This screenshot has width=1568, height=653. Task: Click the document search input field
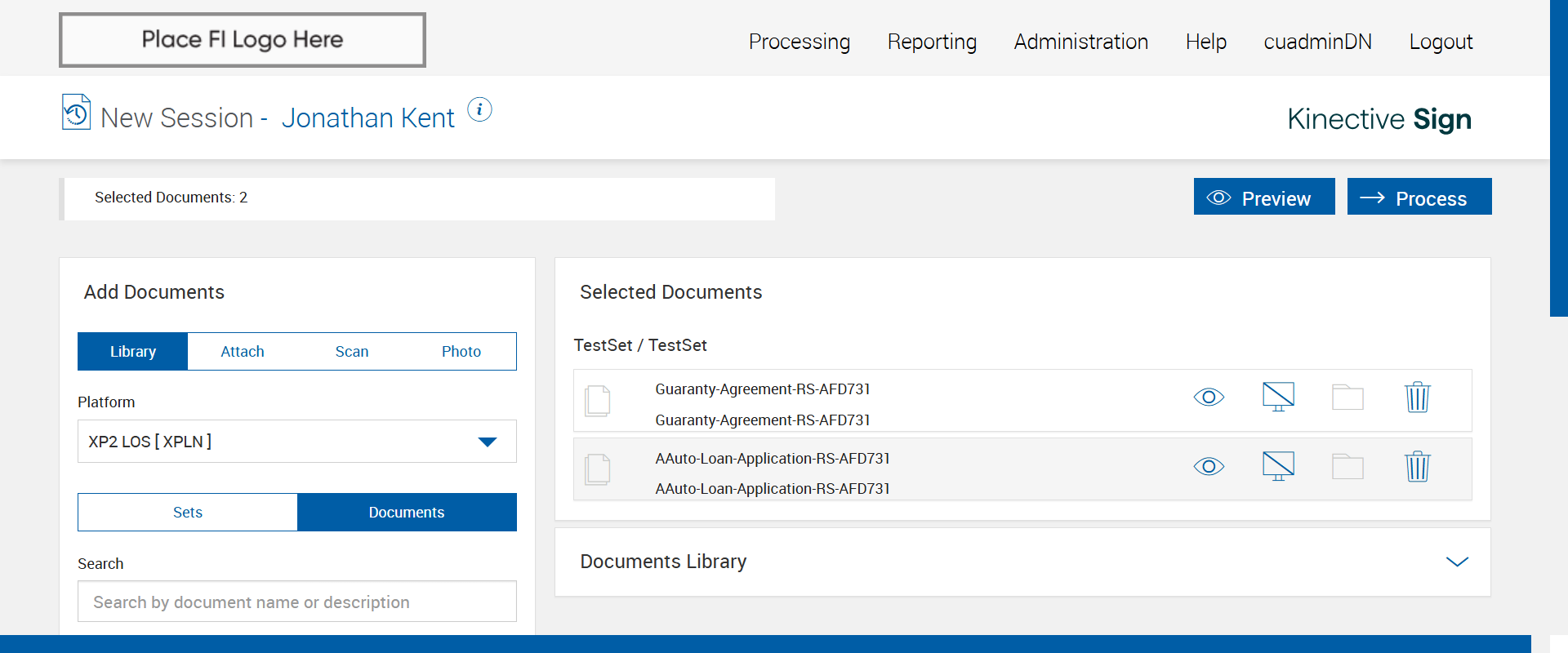(x=296, y=602)
